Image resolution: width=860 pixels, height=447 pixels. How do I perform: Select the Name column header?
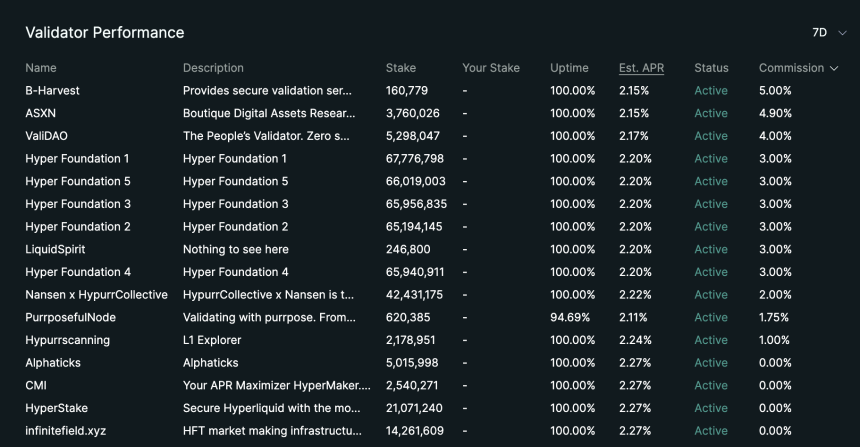41,68
